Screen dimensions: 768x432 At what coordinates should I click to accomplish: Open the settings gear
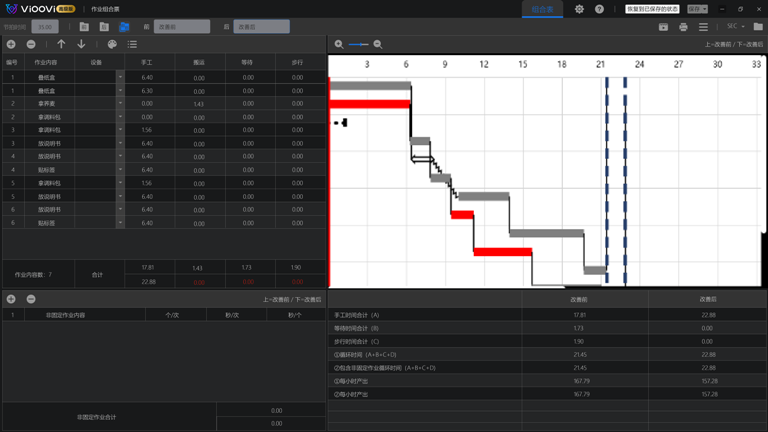tap(579, 9)
